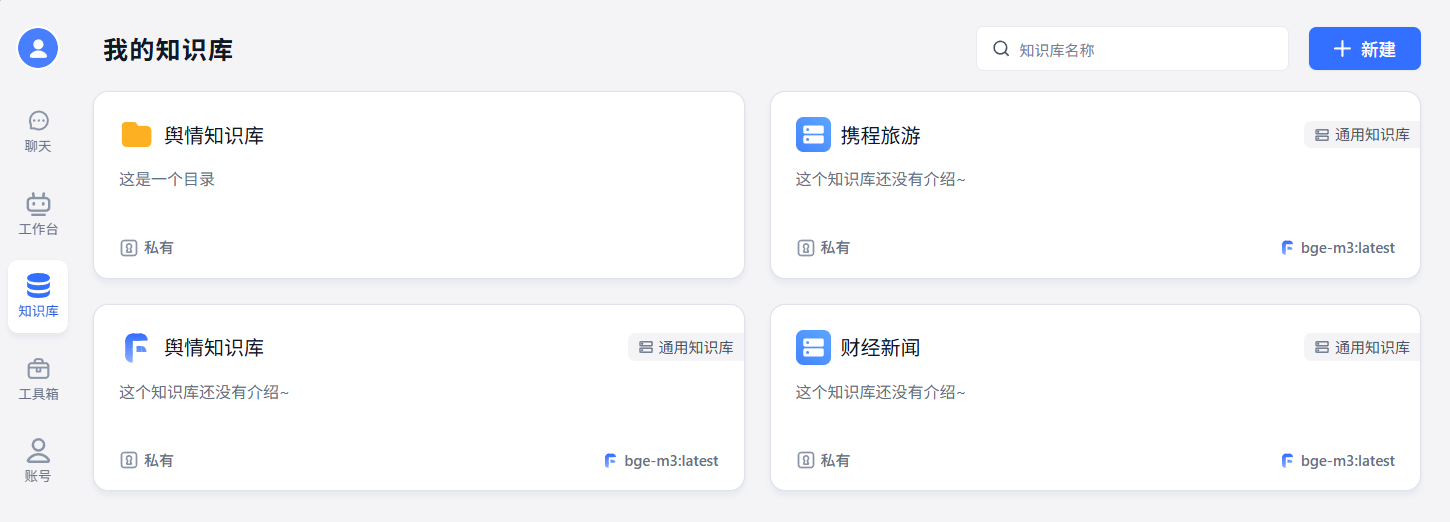Click the 这是一个目录 folder description
Viewport: 1450px width, 522px height.
[167, 180]
